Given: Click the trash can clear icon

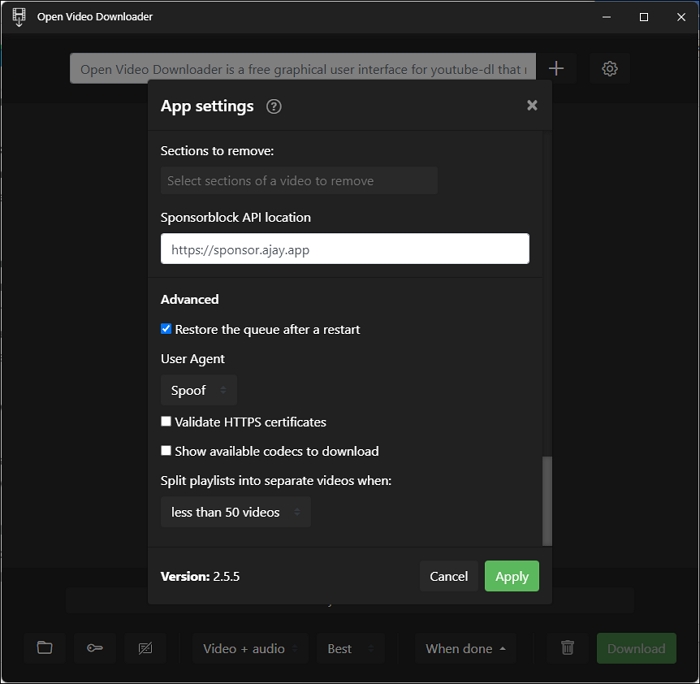Looking at the screenshot, I should click(x=567, y=647).
